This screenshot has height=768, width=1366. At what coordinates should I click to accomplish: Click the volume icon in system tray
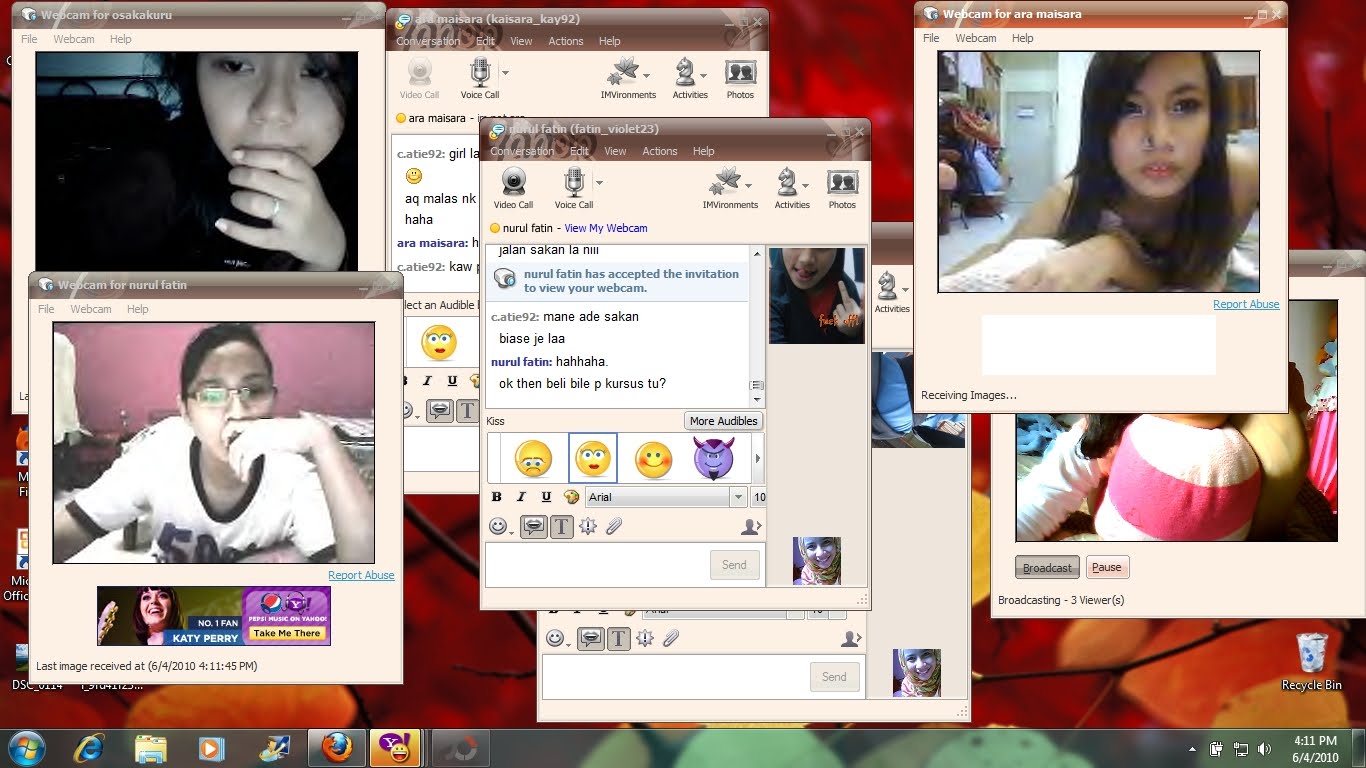tap(1264, 749)
